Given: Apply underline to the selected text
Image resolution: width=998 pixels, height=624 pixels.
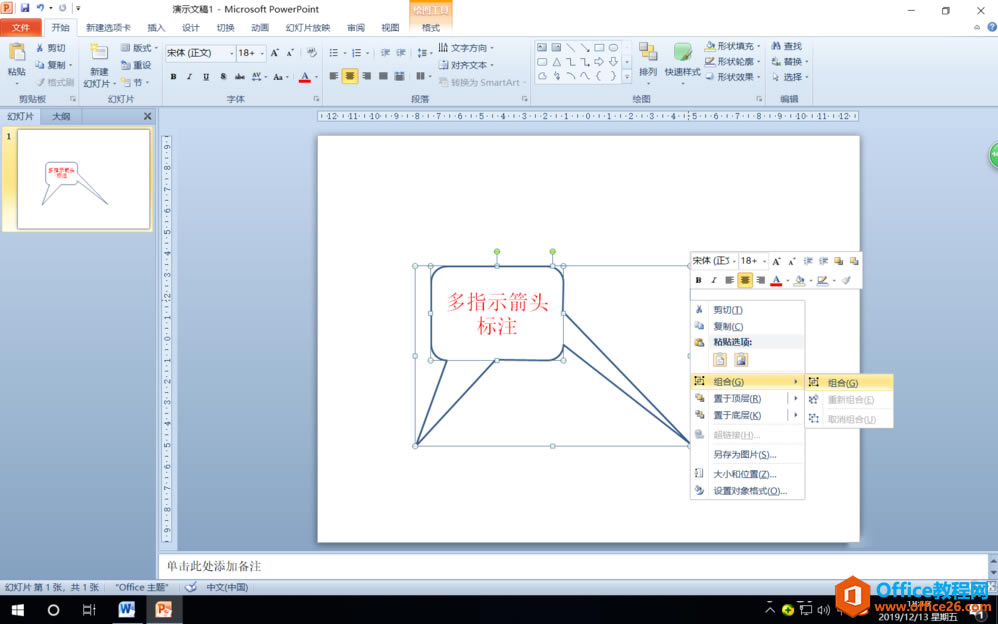Looking at the screenshot, I should (206, 77).
